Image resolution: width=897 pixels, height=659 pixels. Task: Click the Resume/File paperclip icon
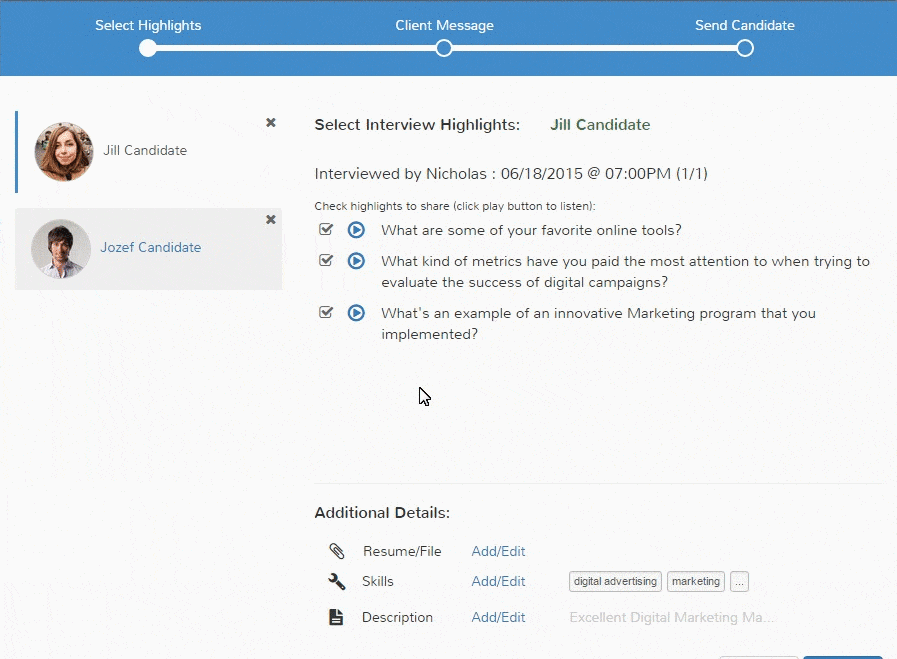336,551
